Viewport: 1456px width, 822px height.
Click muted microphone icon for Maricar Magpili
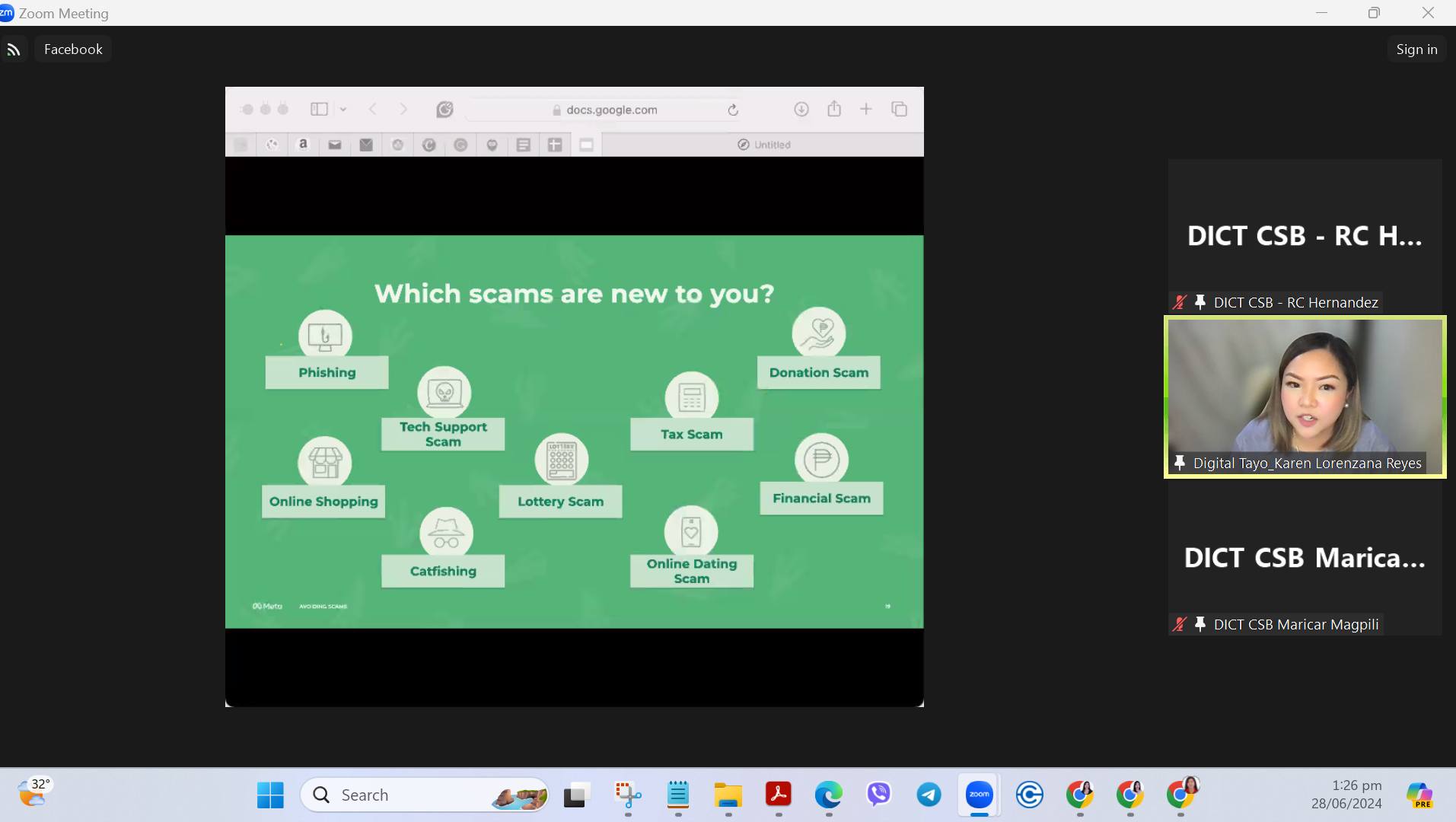[1180, 624]
